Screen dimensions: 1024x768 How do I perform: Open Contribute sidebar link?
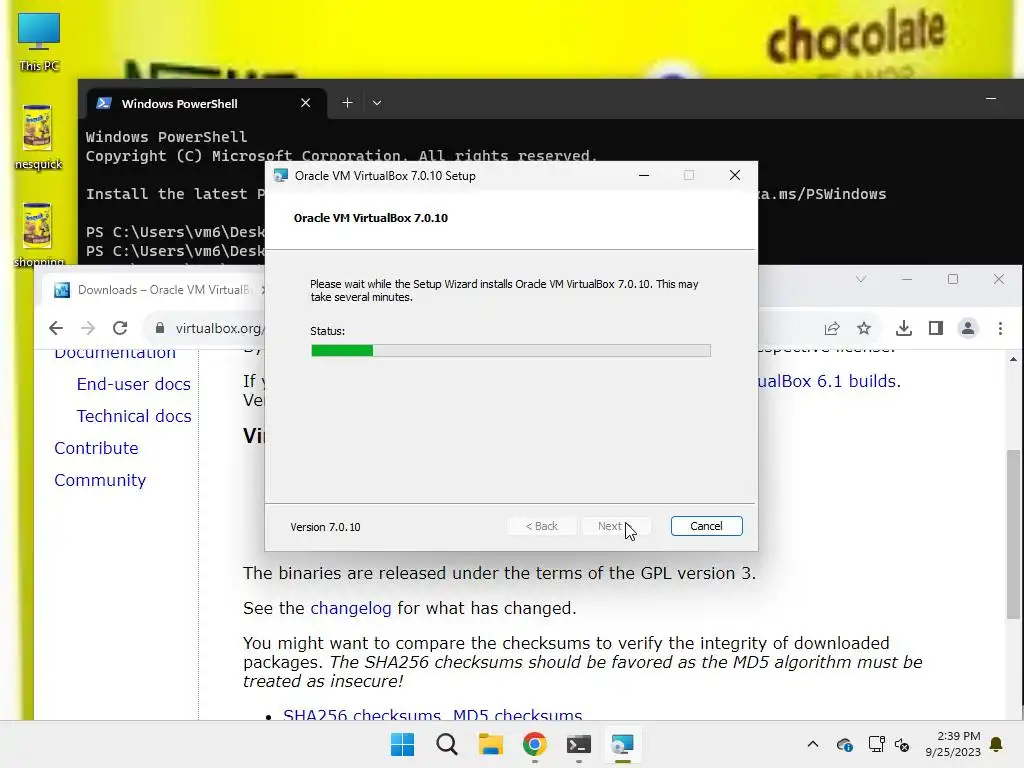96,448
